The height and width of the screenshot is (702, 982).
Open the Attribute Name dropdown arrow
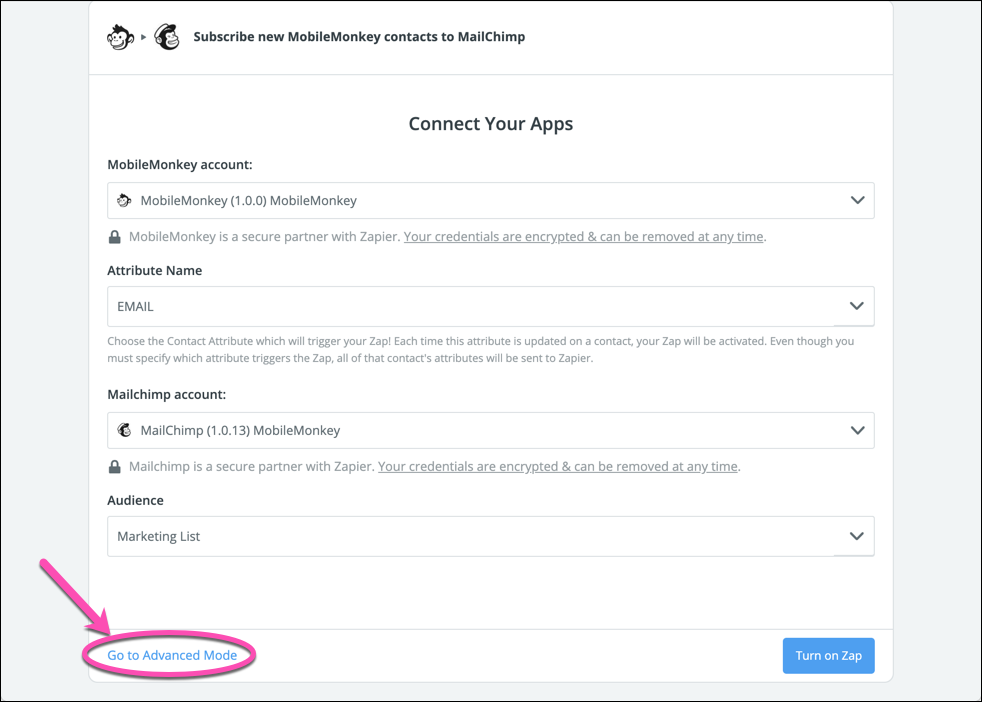[x=857, y=306]
